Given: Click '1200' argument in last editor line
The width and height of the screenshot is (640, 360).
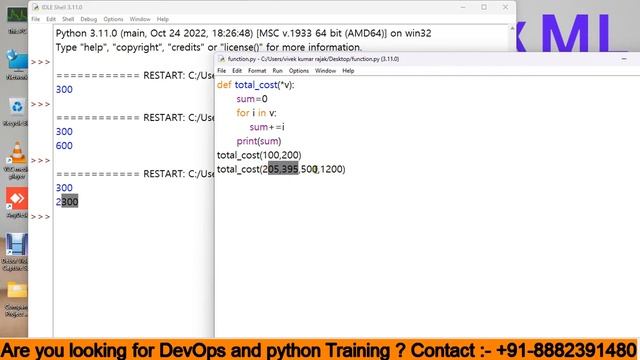Looking at the screenshot, I should click(332, 169).
